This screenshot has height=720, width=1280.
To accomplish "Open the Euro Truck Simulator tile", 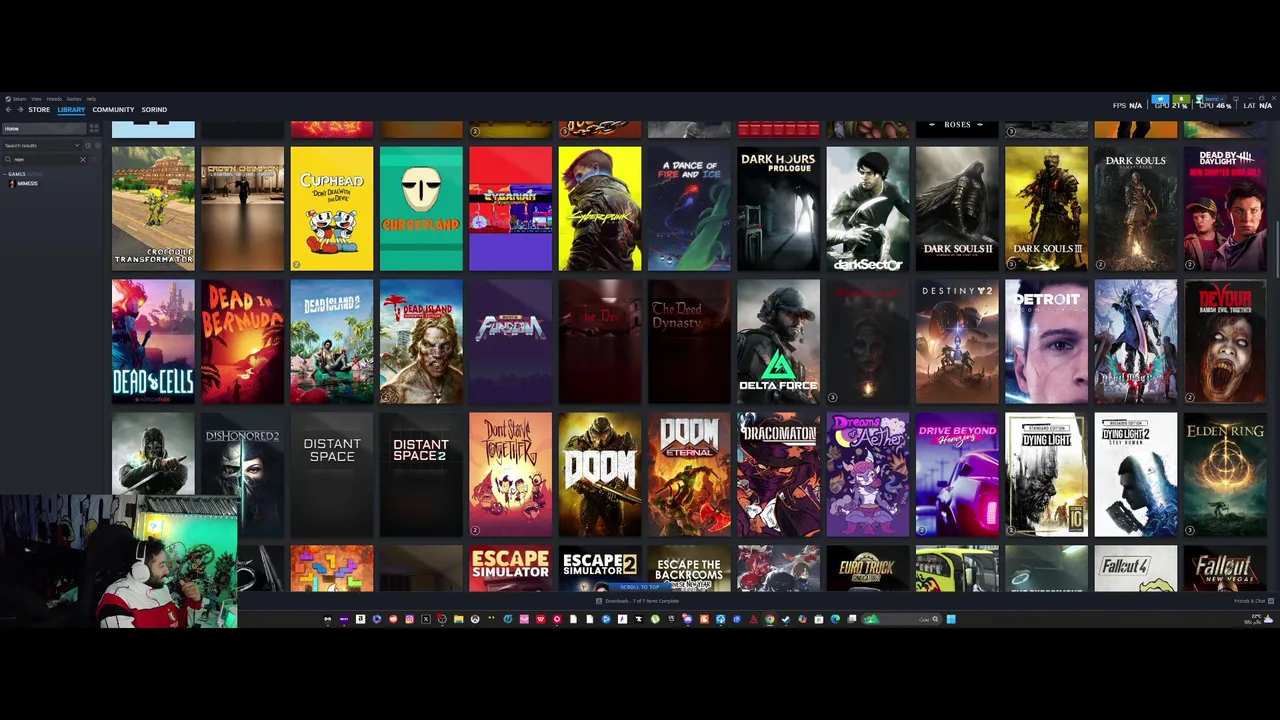I will point(868,568).
